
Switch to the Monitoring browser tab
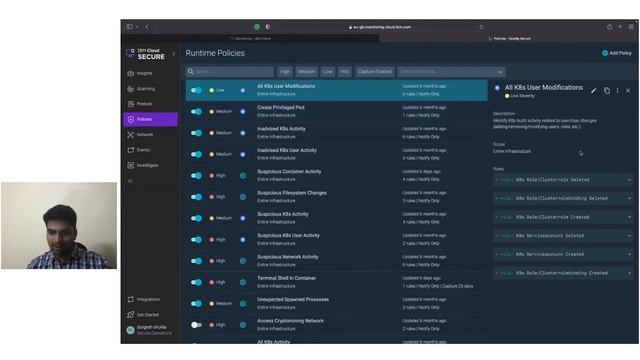point(250,38)
